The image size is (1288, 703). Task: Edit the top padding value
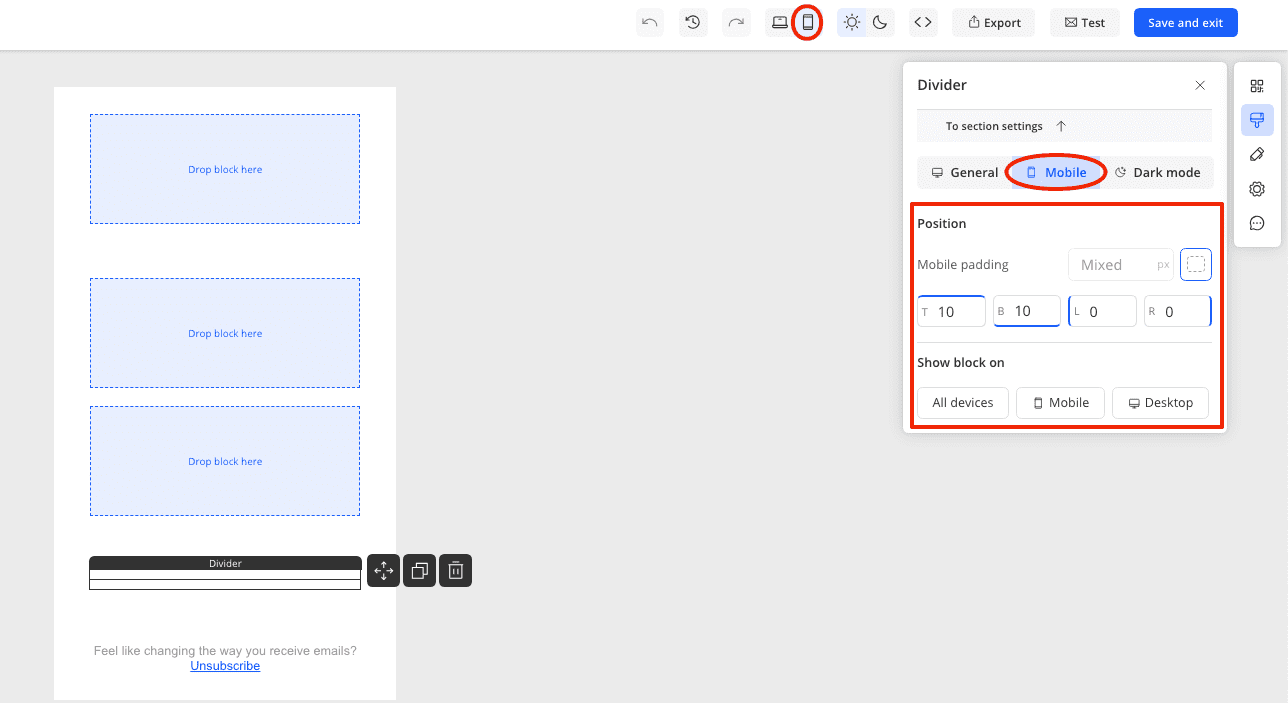951,311
